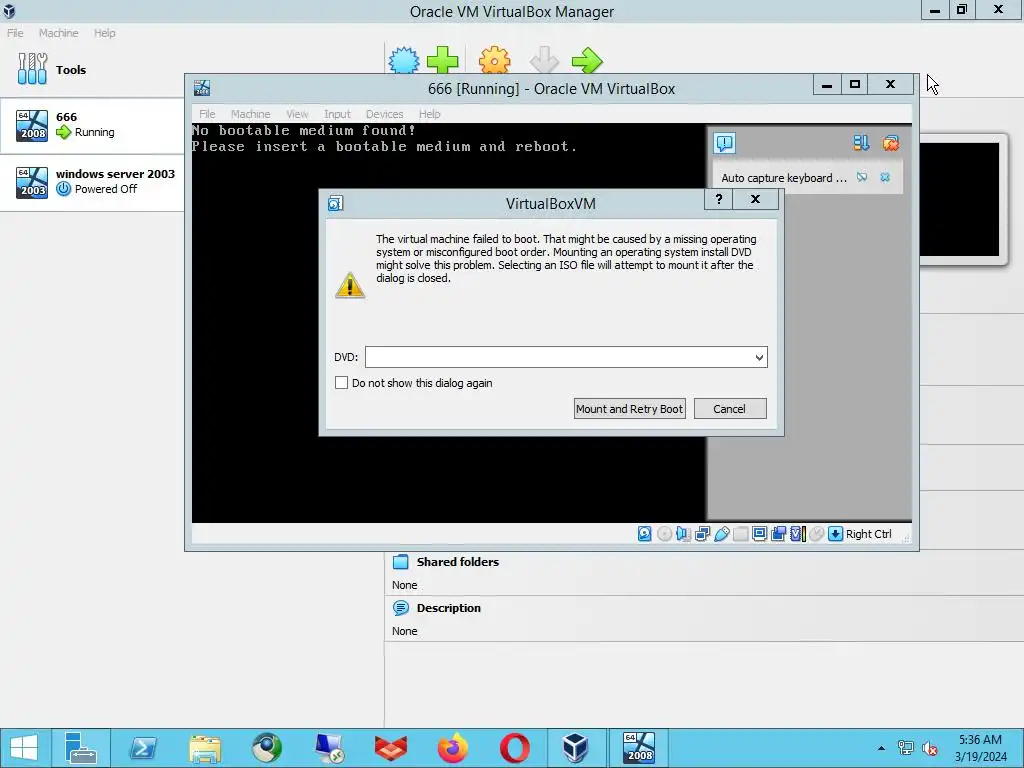Viewport: 1024px width, 768px height.
Task: Open the Tools icon in the Manager sidebar
Action: tap(32, 69)
